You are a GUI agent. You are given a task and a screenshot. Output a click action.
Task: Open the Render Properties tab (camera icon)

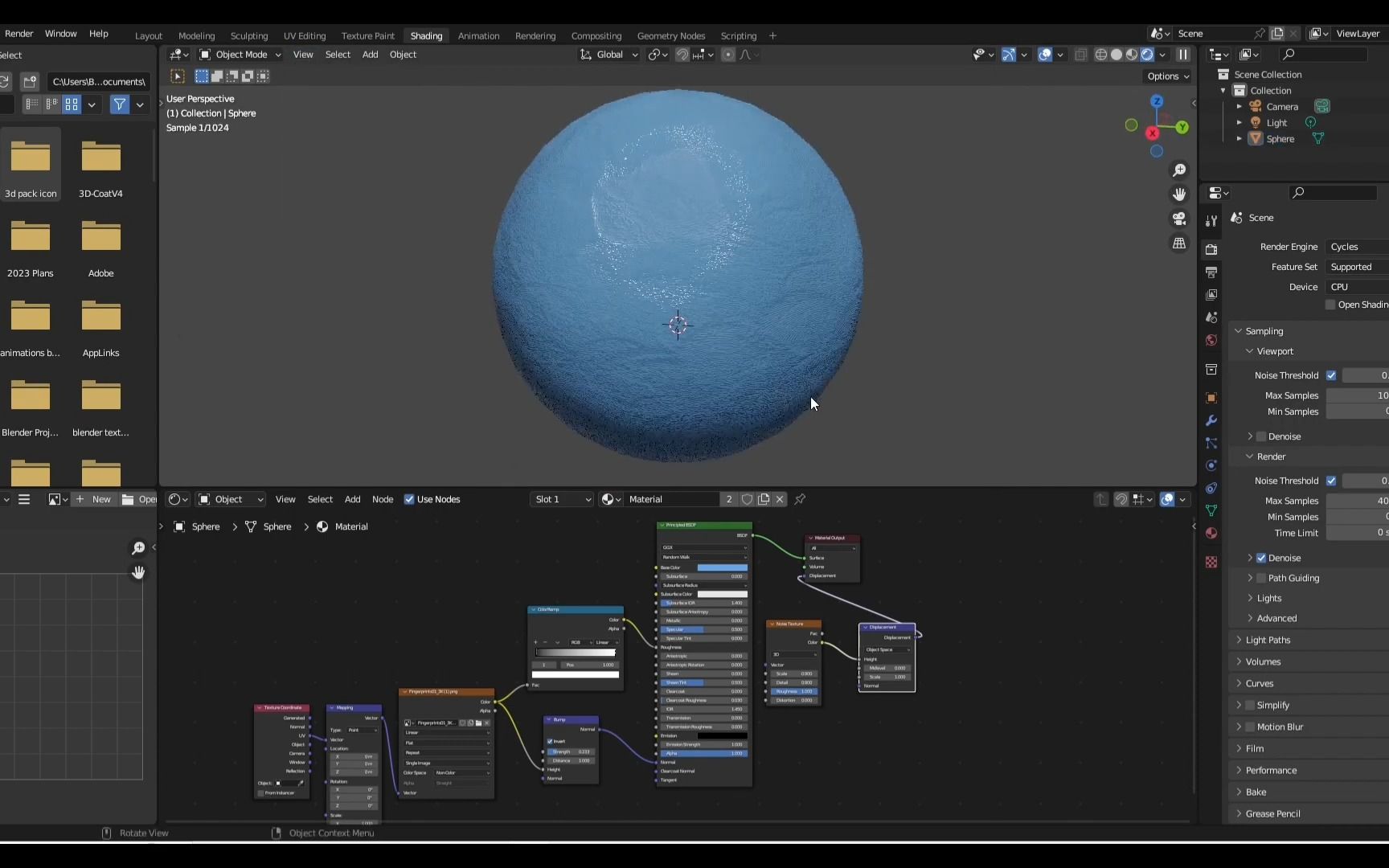(x=1212, y=251)
